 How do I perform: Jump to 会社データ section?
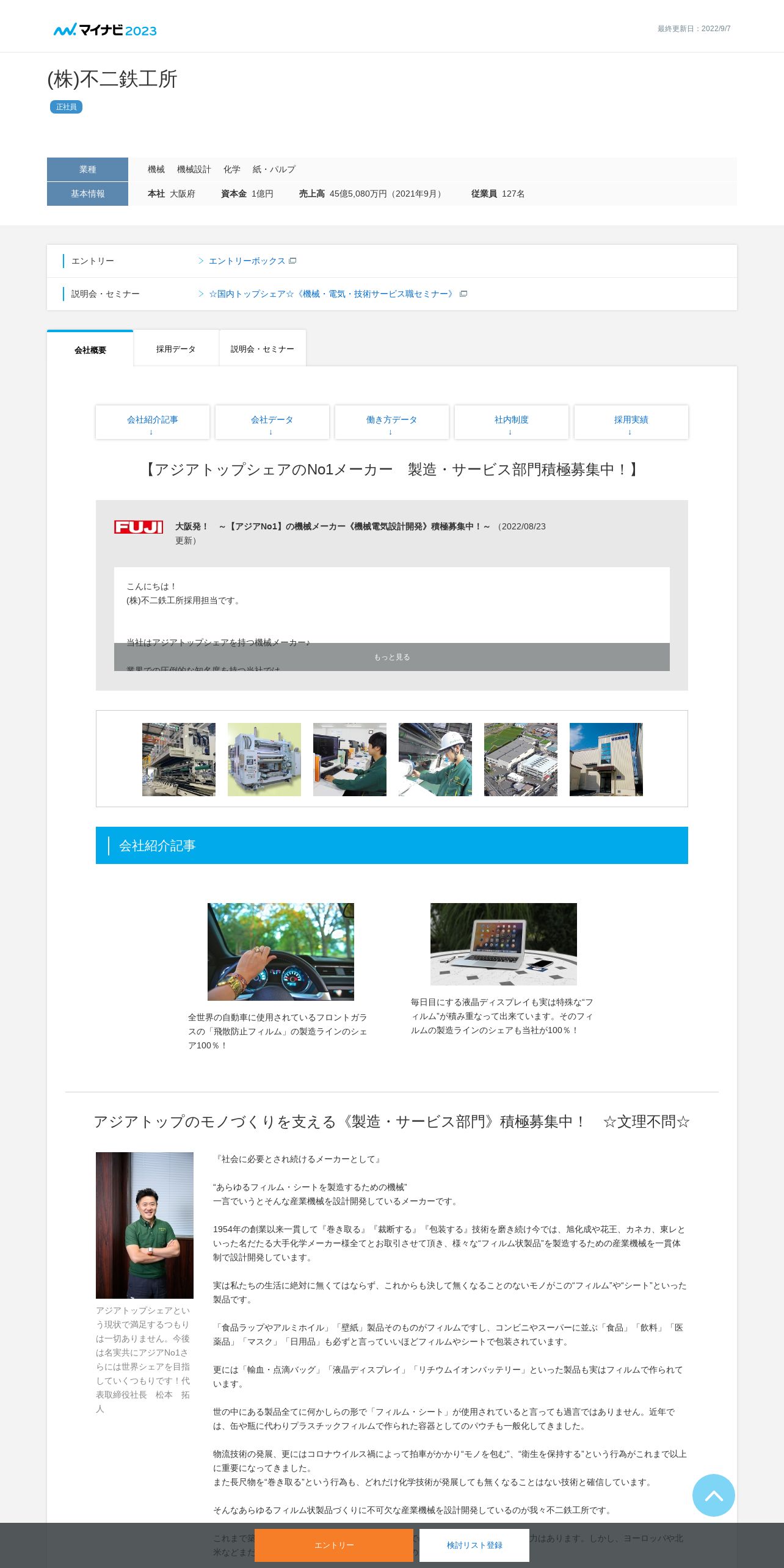[x=272, y=422]
